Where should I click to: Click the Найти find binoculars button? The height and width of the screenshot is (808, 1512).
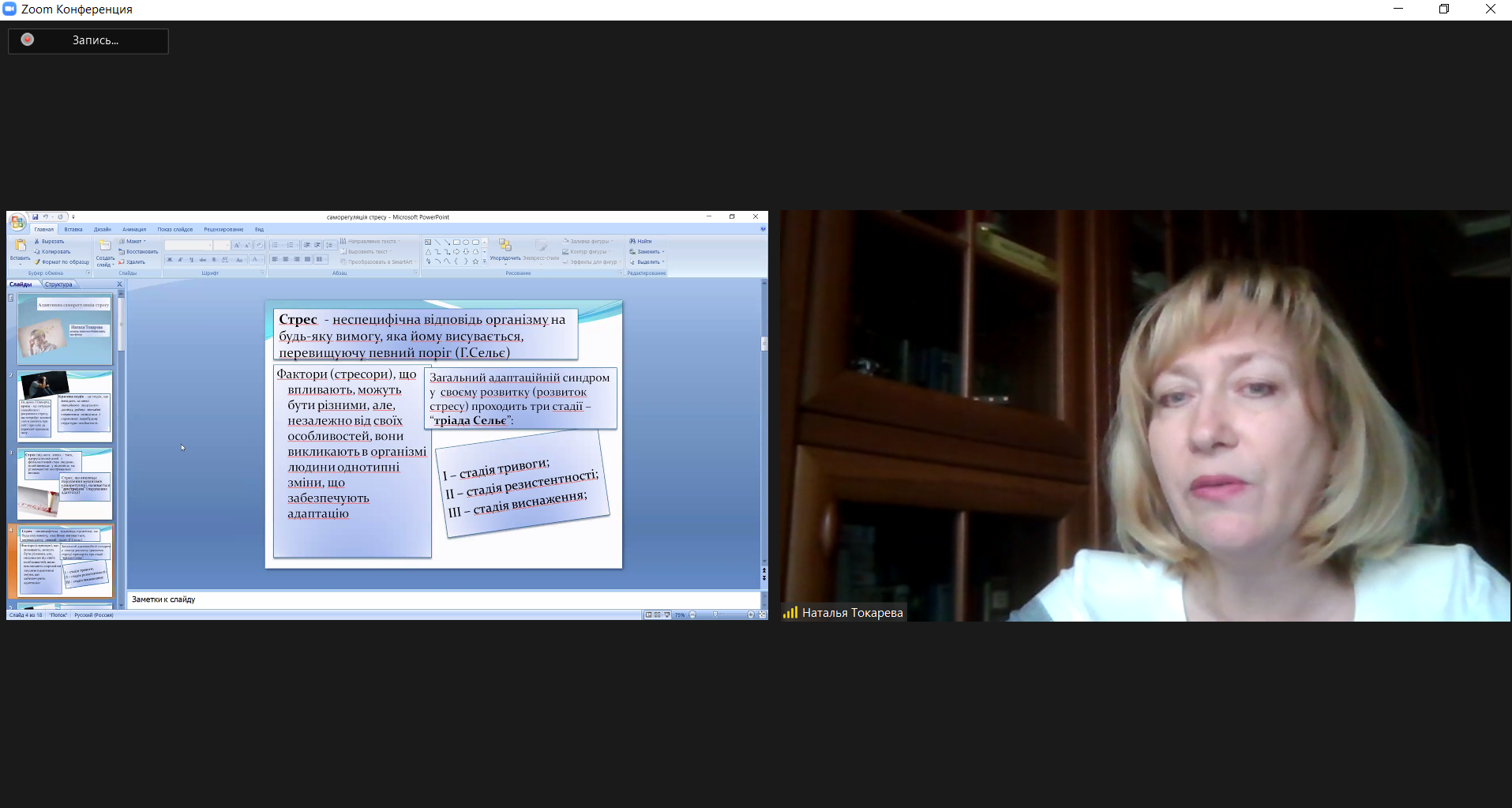pyautogui.click(x=641, y=241)
